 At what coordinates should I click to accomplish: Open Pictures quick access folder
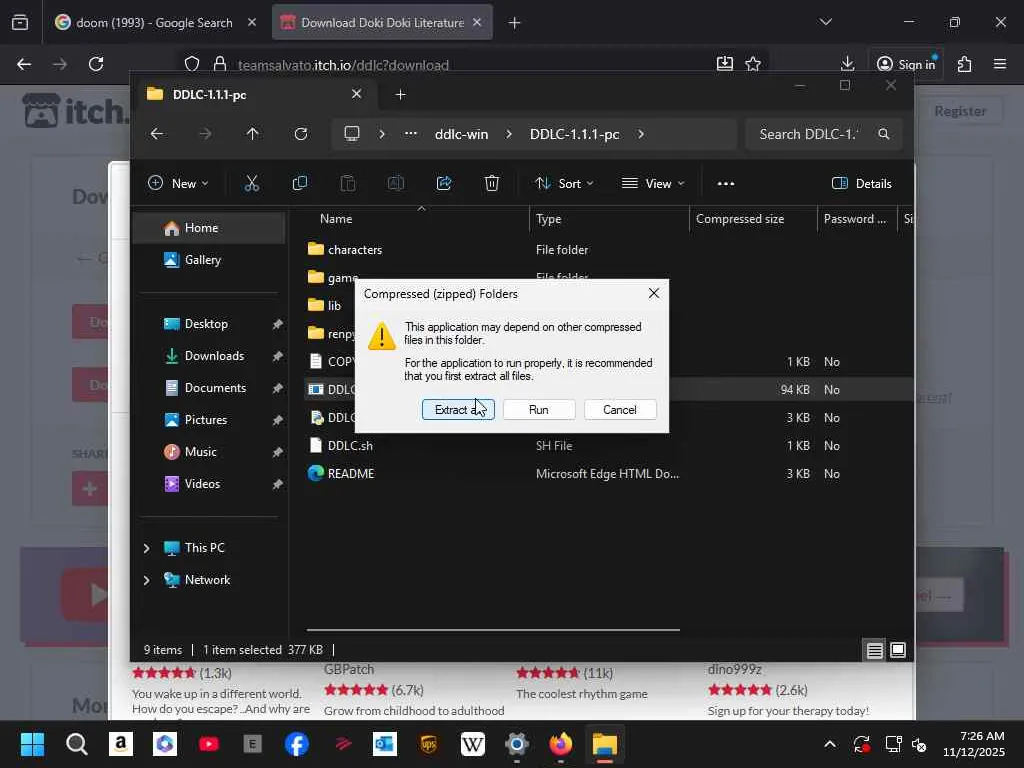tap(209, 420)
